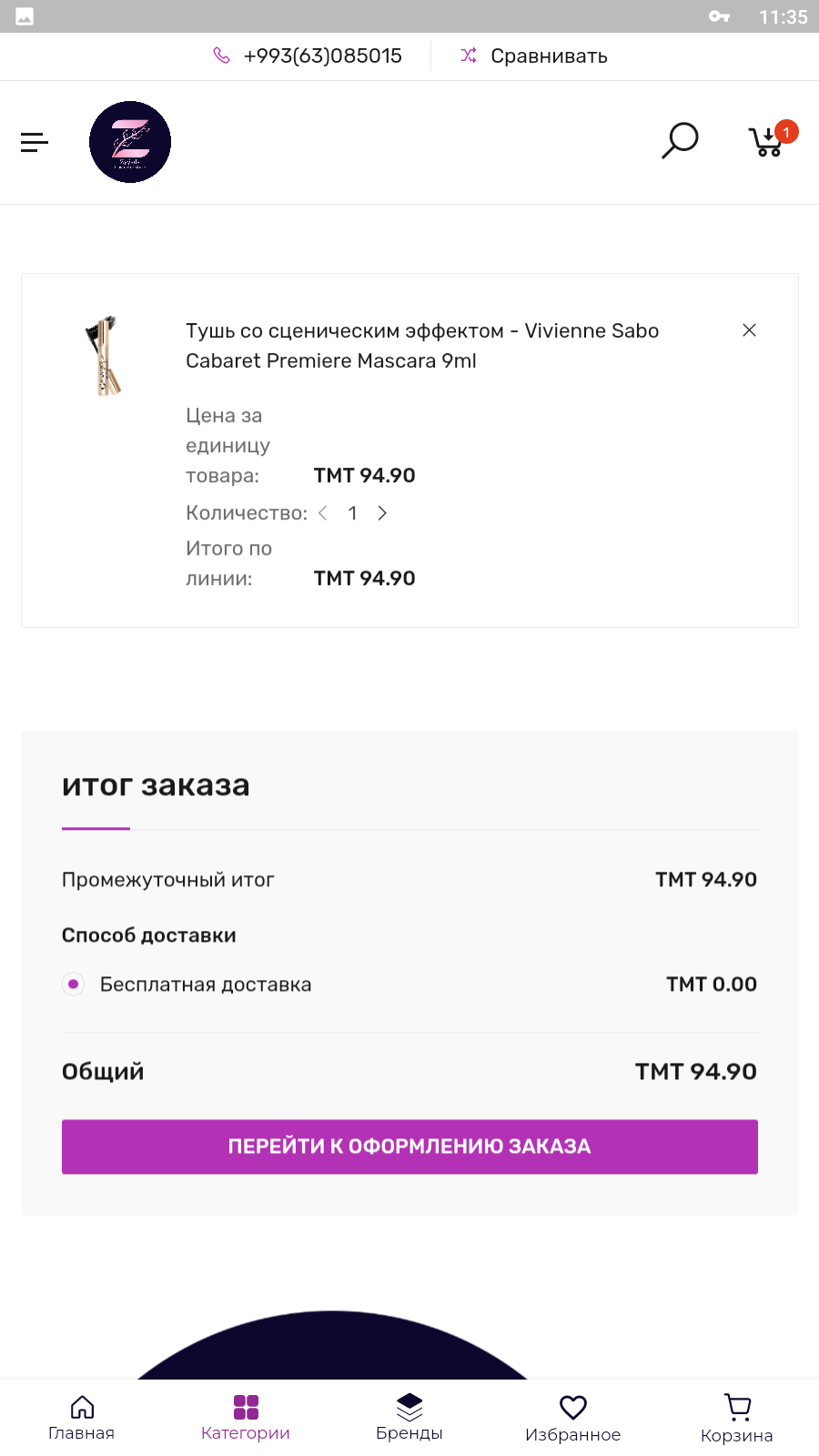Select the Бесплатная доставка radio button

coord(74,984)
